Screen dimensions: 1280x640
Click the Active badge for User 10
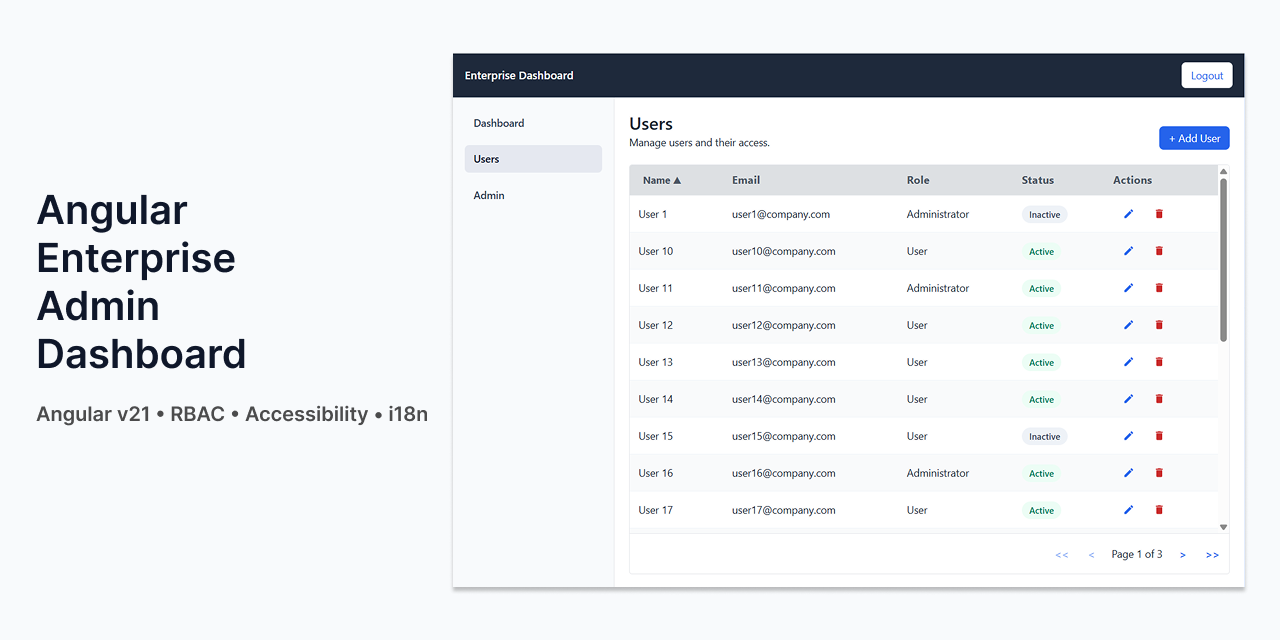coord(1041,251)
